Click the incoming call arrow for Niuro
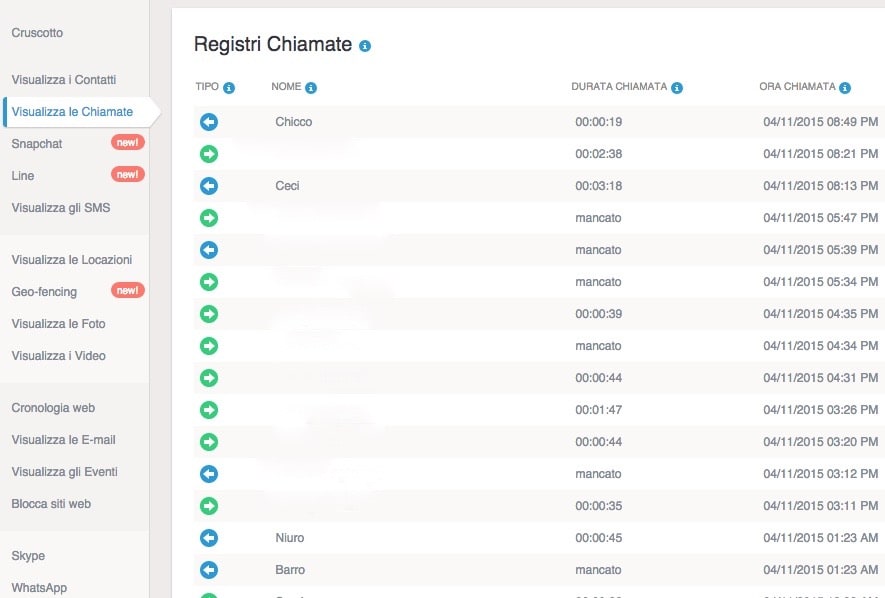The width and height of the screenshot is (885, 598). [209, 538]
